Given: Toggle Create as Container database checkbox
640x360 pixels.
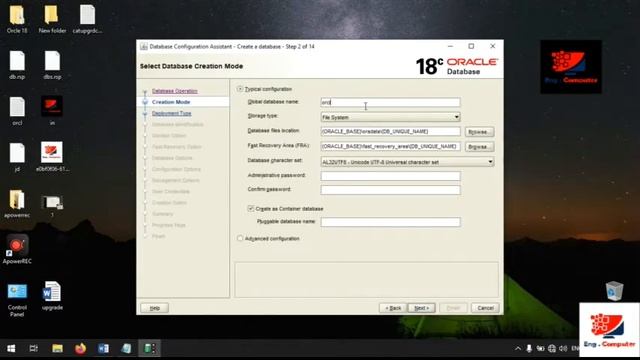Looking at the screenshot, I should pyautogui.click(x=251, y=209).
